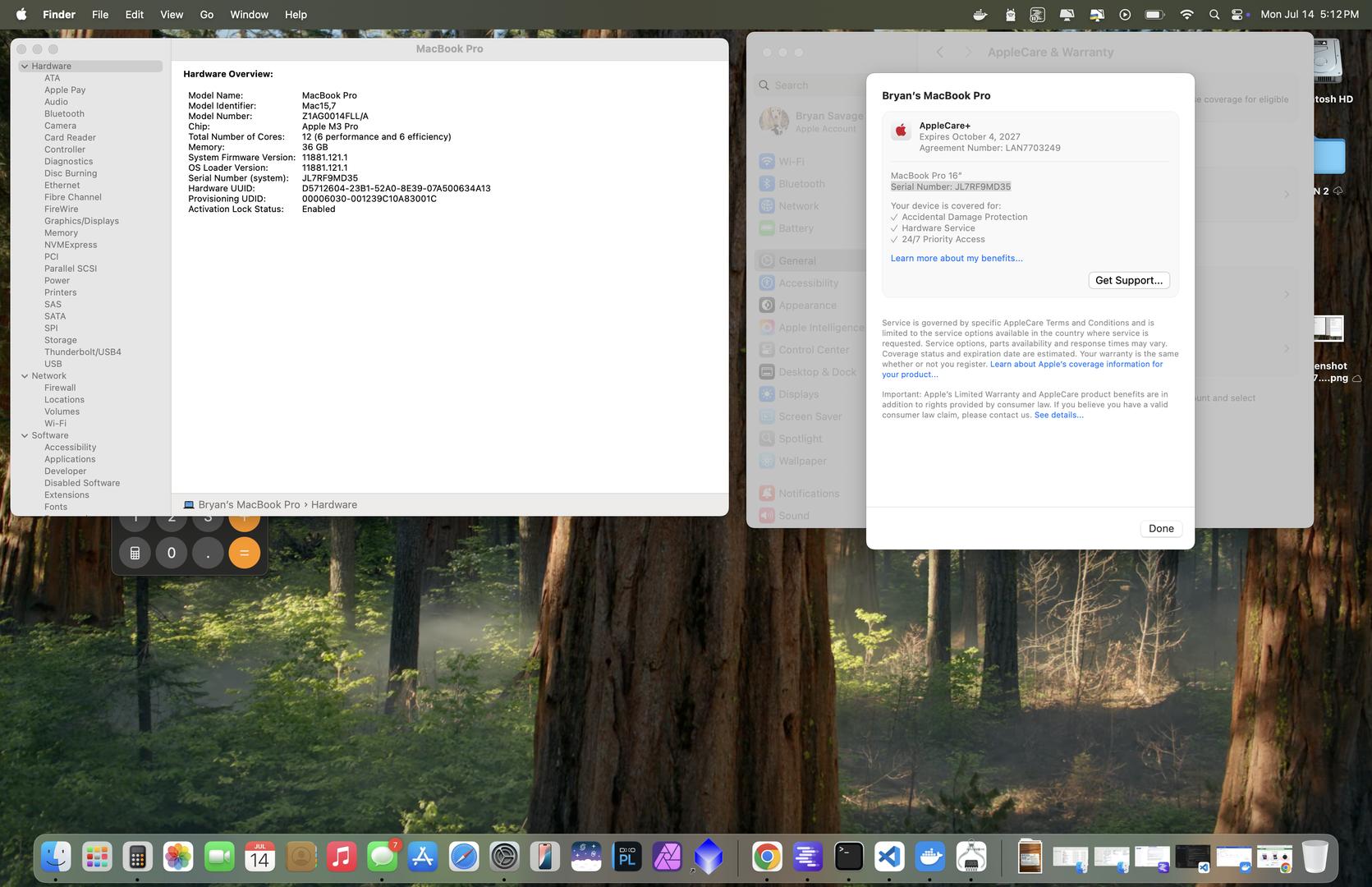
Task: Click the equals button in Calculator
Action: 244,553
